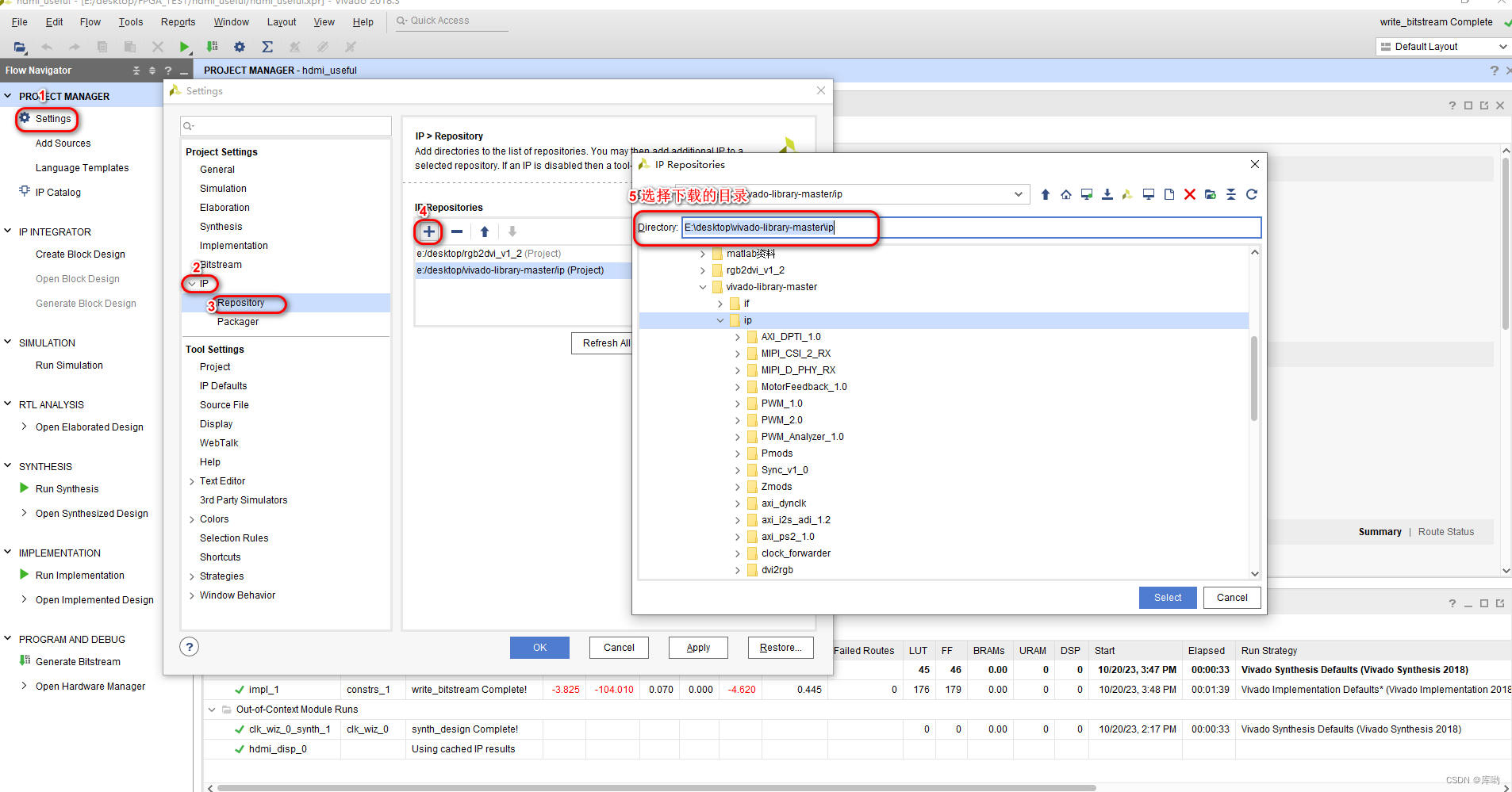This screenshot has height=792, width=1512.
Task: Click the green Run flow toolbar icon
Action: point(184,47)
